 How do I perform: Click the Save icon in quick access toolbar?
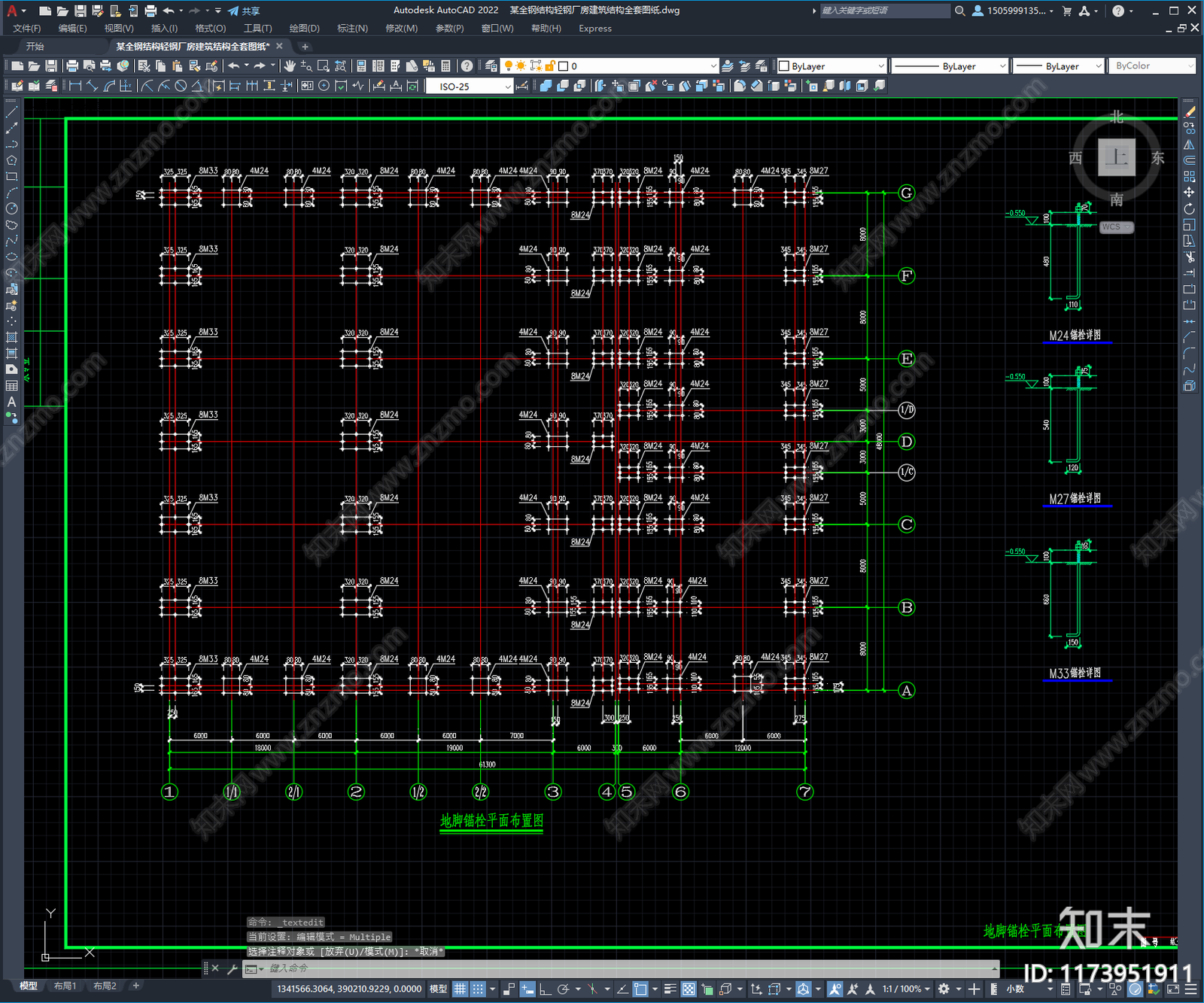click(x=80, y=11)
